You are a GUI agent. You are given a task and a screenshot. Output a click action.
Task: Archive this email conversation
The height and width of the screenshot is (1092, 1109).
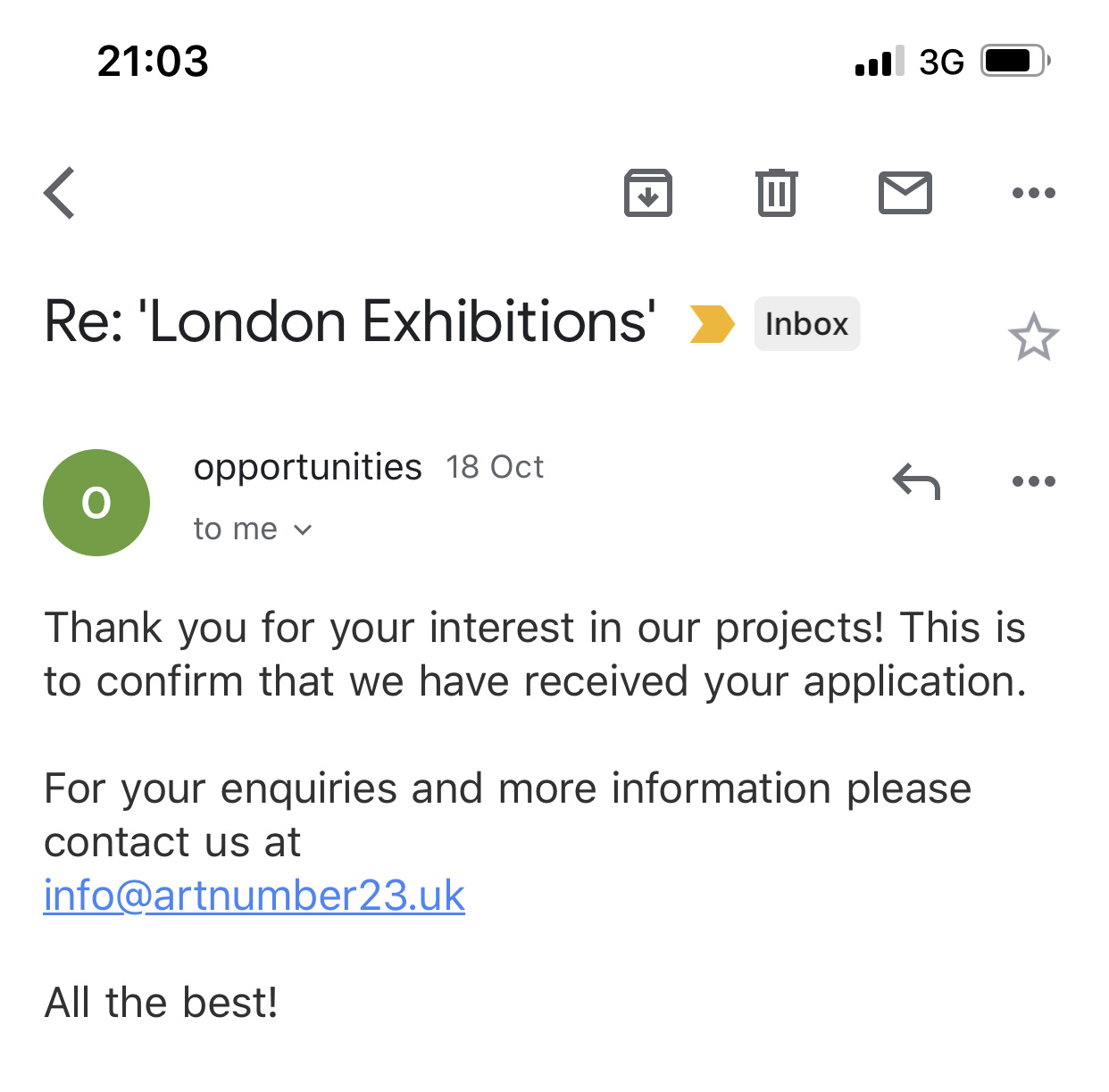pos(647,193)
